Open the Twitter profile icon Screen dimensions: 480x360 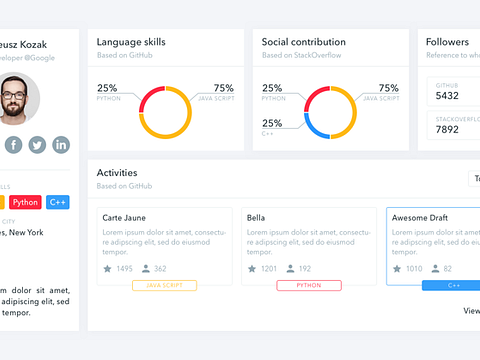click(x=37, y=145)
